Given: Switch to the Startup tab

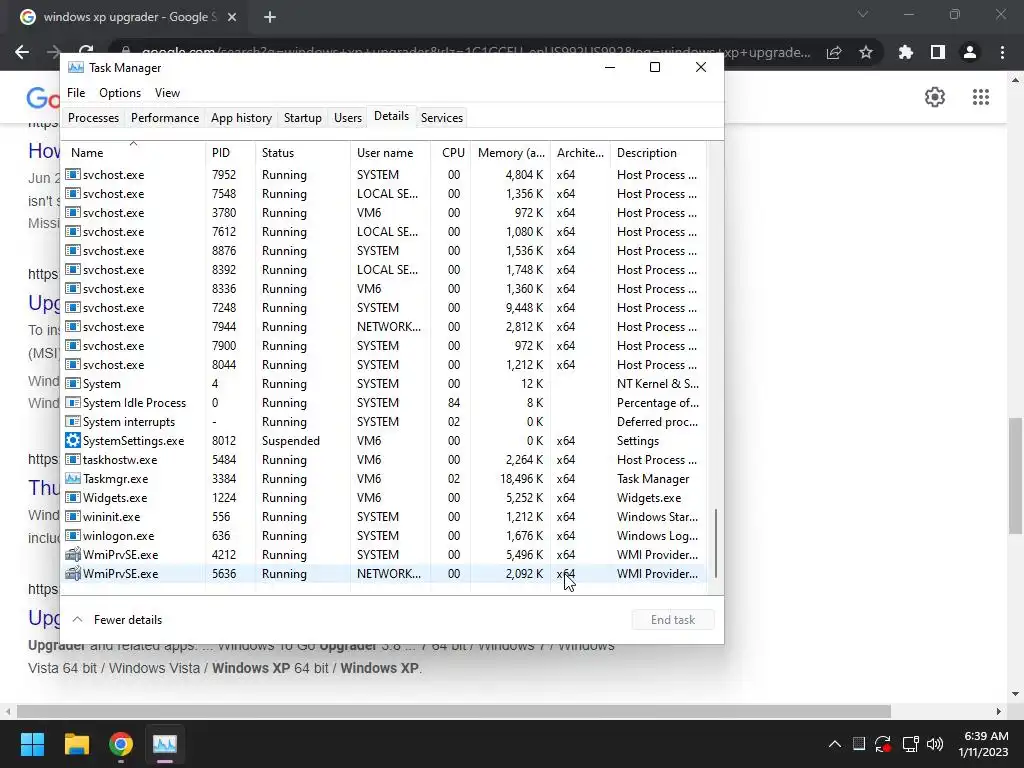Looking at the screenshot, I should click(302, 118).
